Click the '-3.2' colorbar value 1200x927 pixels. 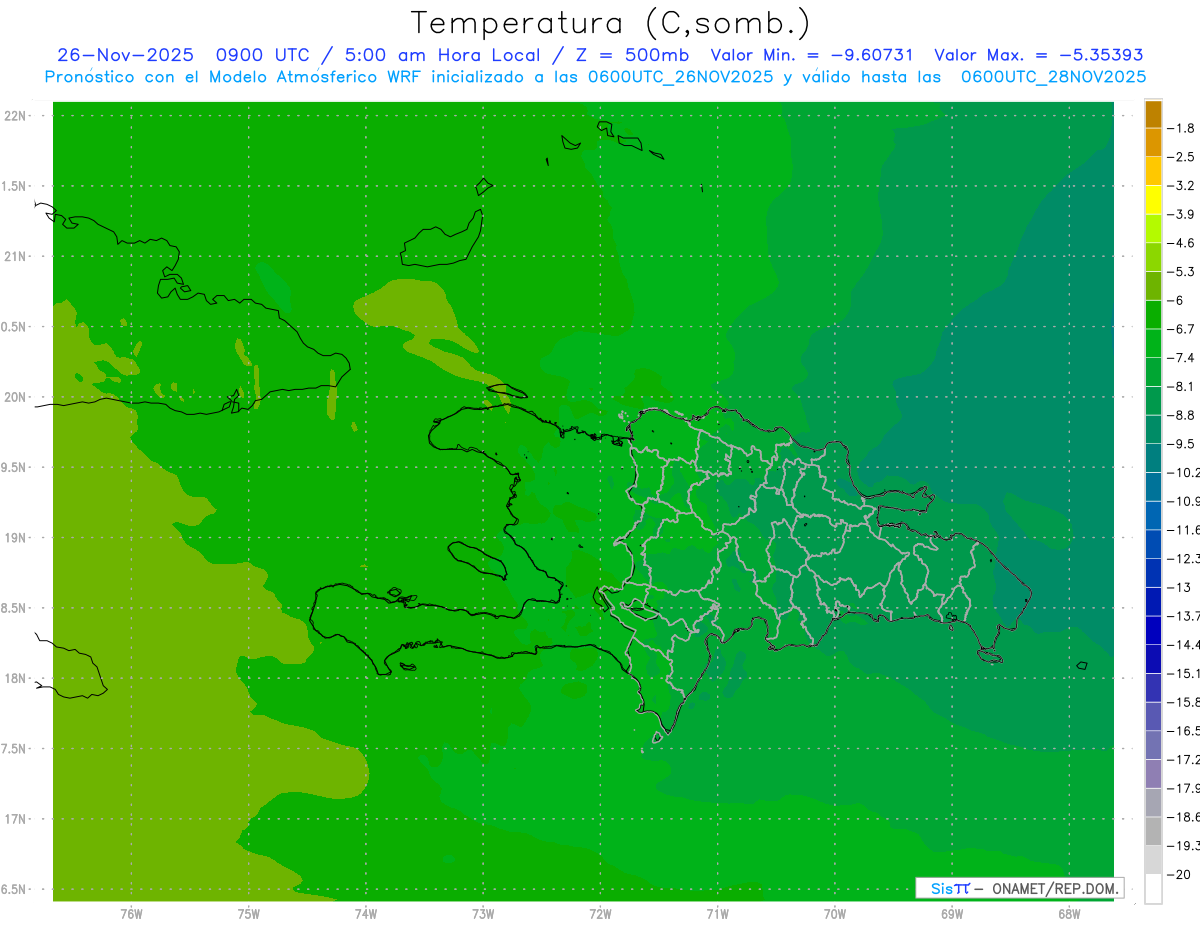[x=1183, y=185]
